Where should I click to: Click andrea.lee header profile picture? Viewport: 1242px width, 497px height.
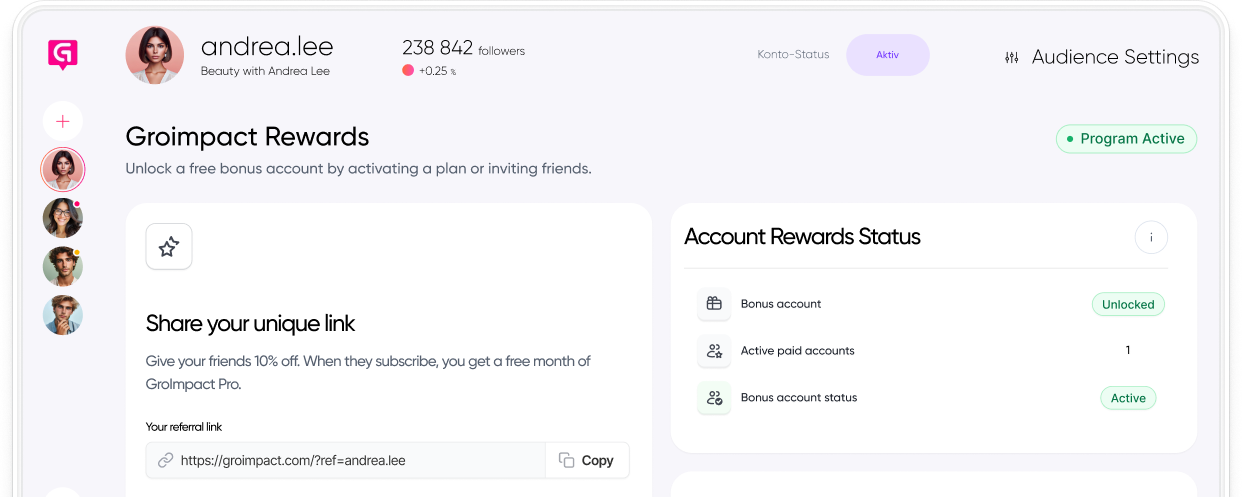154,55
